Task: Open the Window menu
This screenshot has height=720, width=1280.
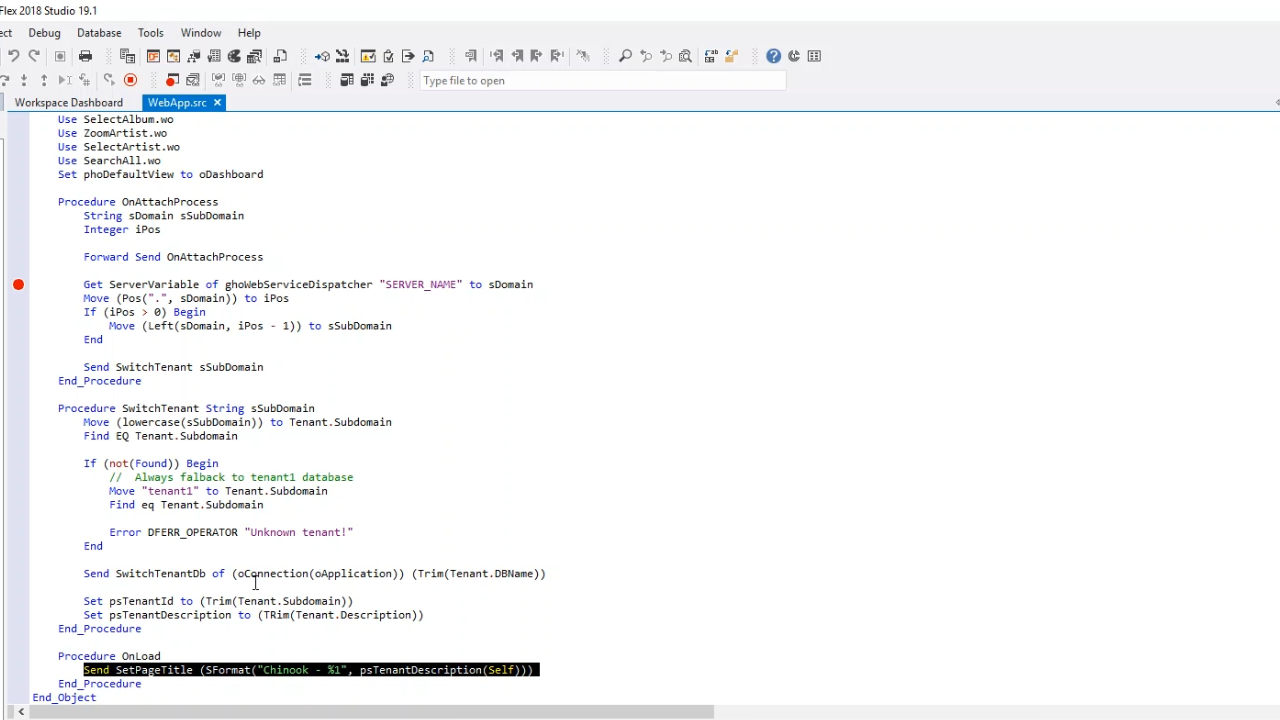Action: click(x=201, y=33)
